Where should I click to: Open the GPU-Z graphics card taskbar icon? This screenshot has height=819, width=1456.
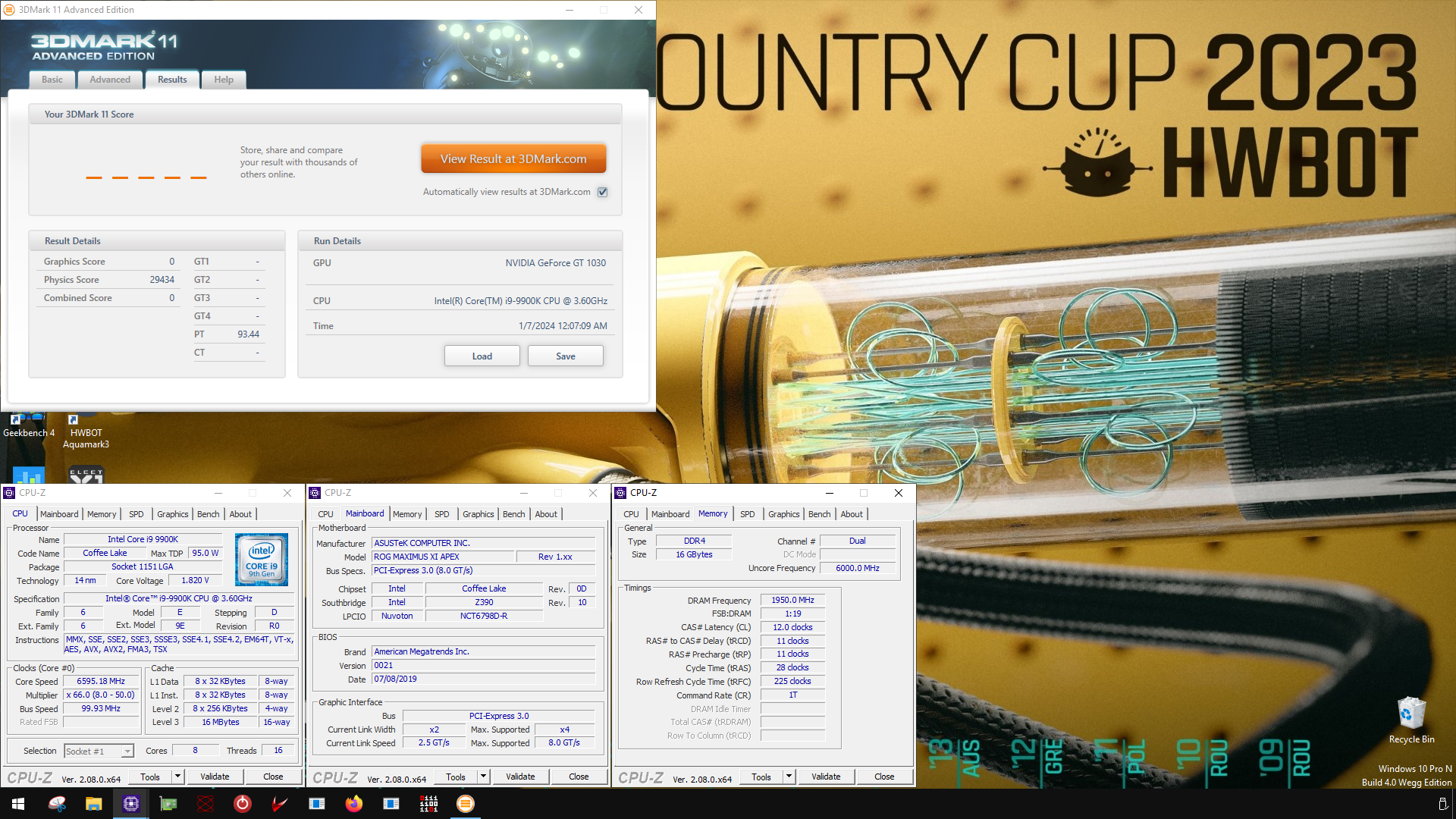(168, 804)
